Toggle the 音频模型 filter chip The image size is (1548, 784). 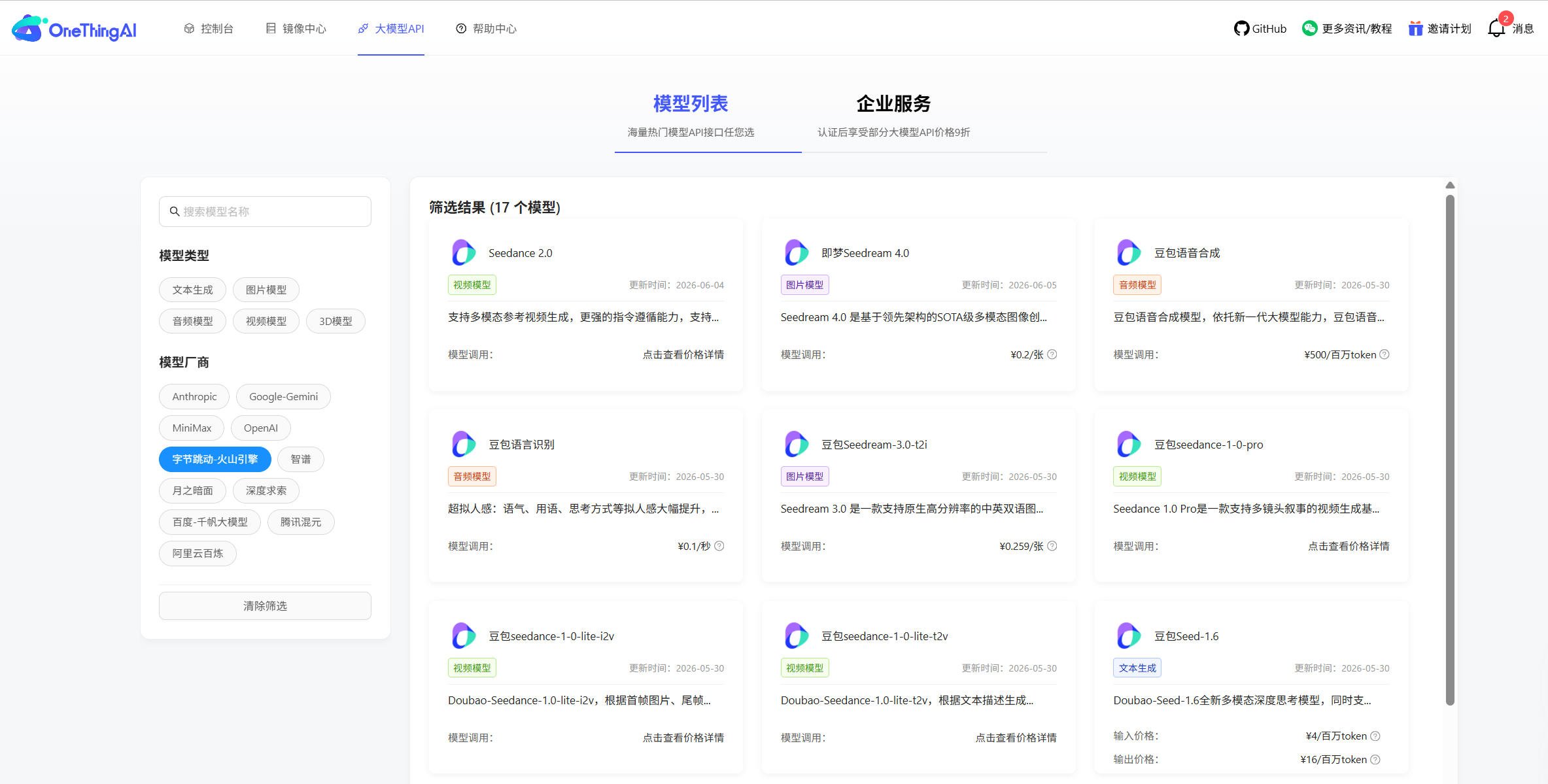click(x=192, y=321)
